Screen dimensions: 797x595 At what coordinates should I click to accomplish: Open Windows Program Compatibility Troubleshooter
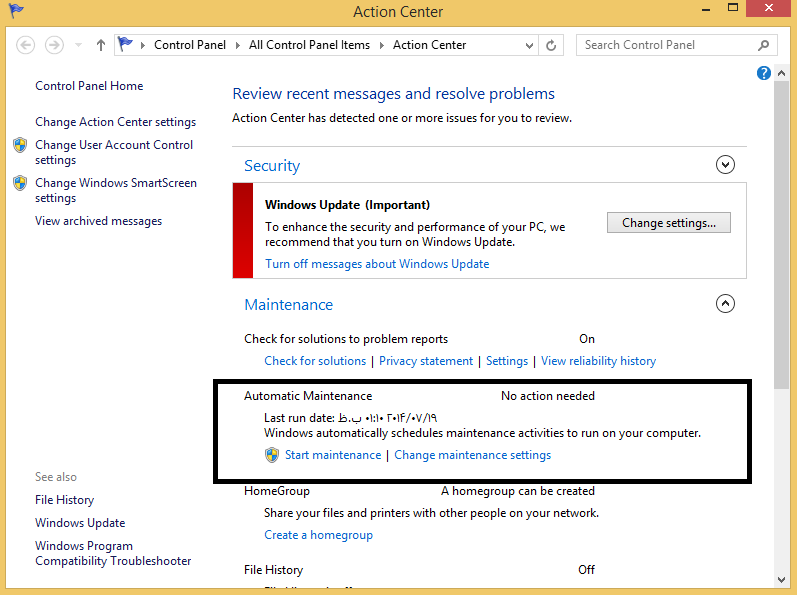(113, 553)
